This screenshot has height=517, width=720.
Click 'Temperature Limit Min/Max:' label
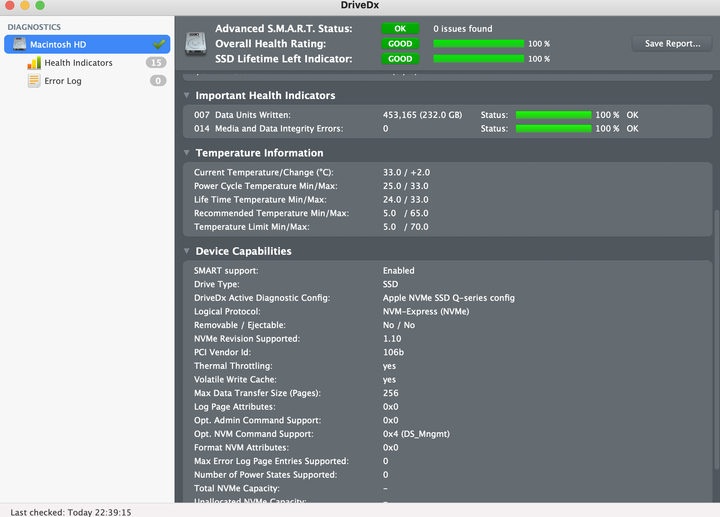point(252,227)
